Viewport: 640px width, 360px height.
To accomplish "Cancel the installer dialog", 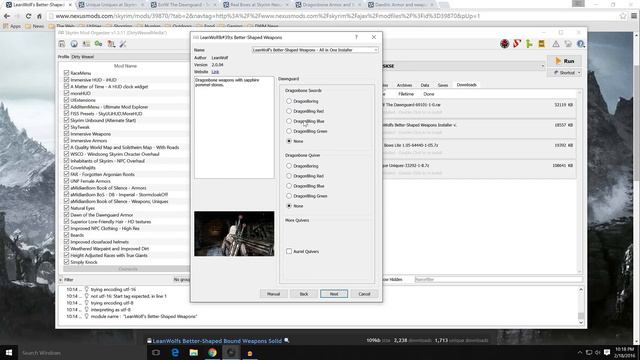I will tap(364, 294).
